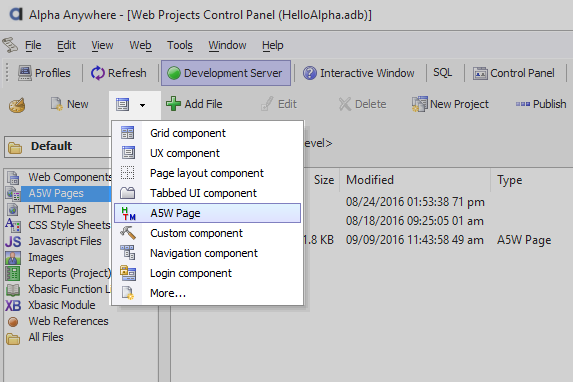Expand the component type dropdown arrow

tap(143, 105)
